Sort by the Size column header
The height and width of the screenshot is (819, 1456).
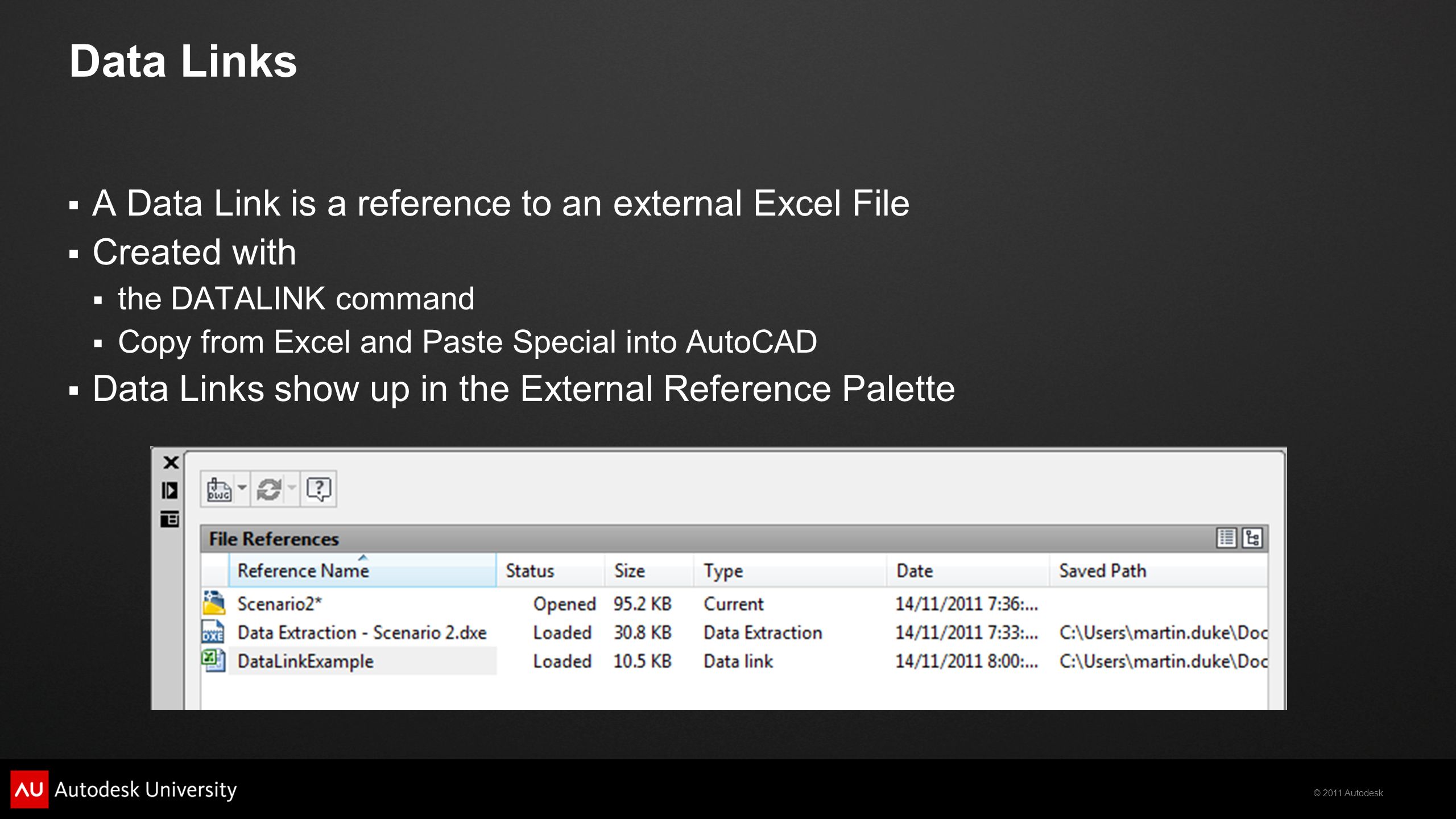[650, 570]
